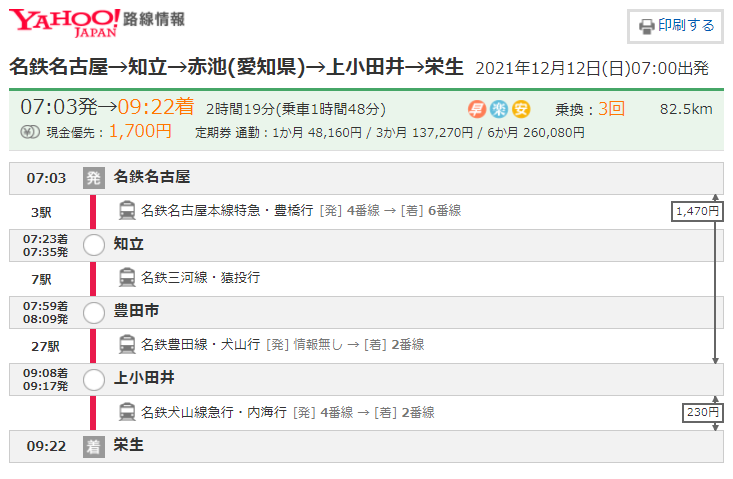733x479 pixels.
Task: Click the 印刷する print button
Action: [x=675, y=26]
